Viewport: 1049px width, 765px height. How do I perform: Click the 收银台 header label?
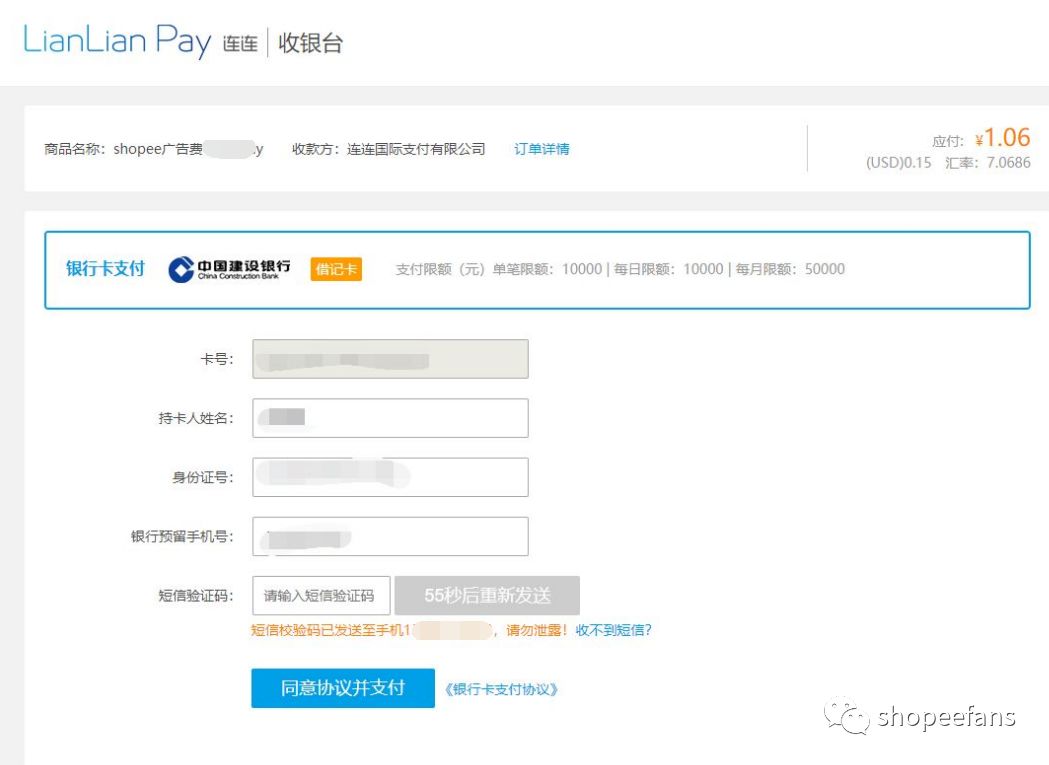tap(312, 42)
